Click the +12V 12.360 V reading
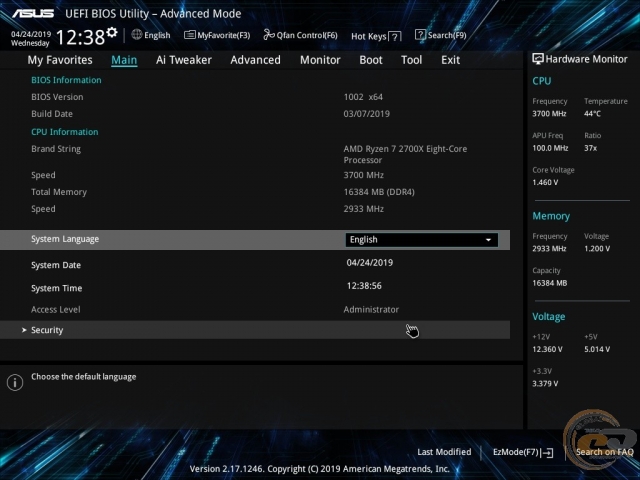This screenshot has width=640, height=480. tap(547, 349)
